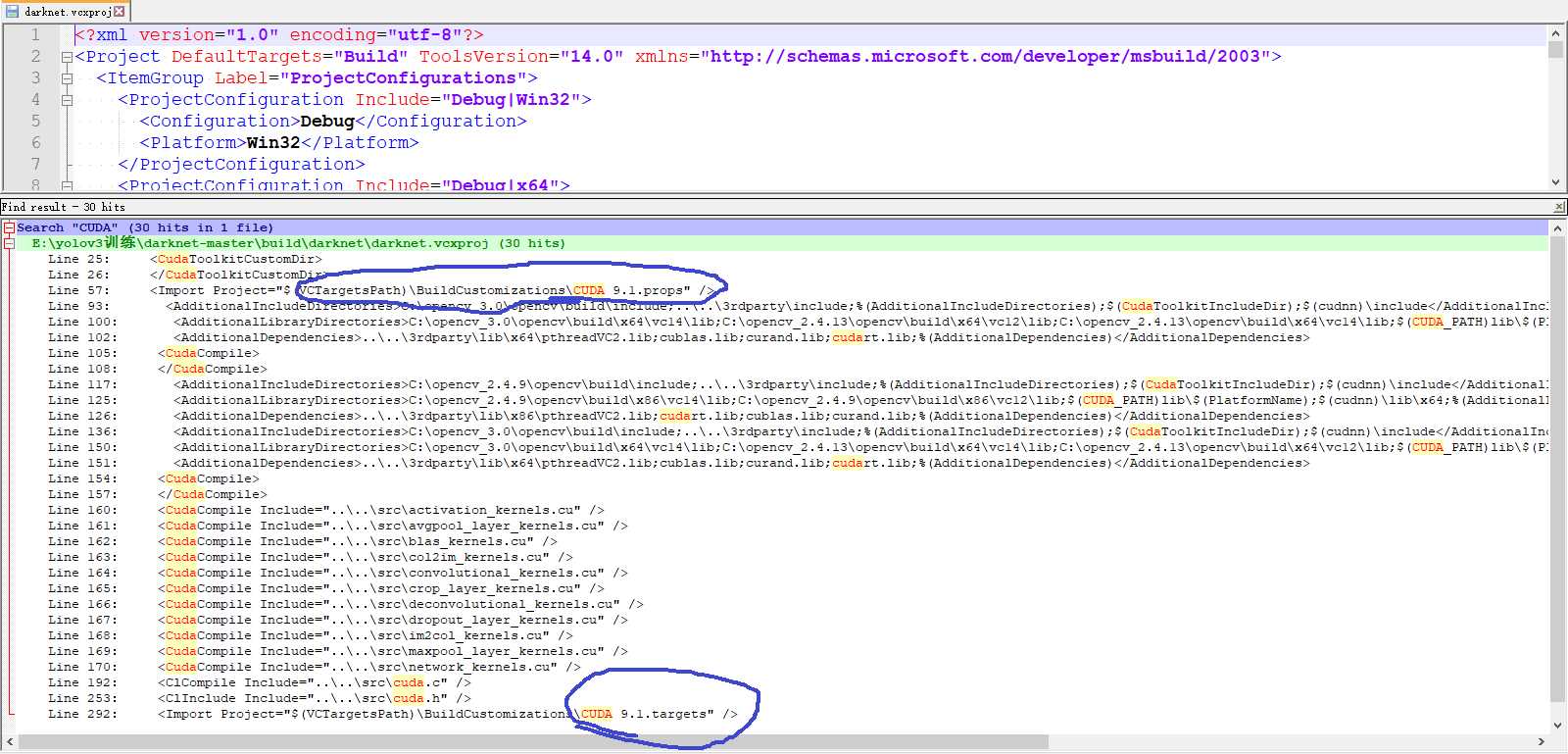The height and width of the screenshot is (754, 1568).
Task: Go to the Line 169 maxpool_layer_kernels.cu result
Action: pyautogui.click(x=337, y=651)
